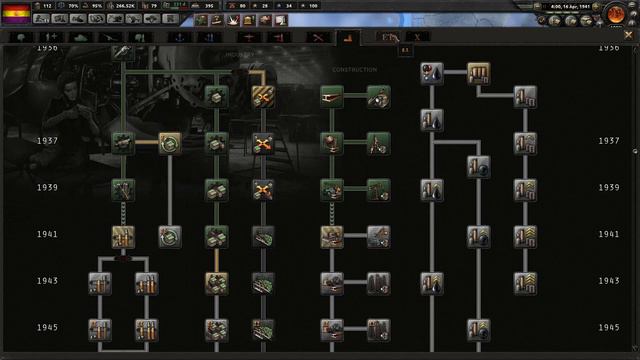Select Excavation I next to Construction I

[x=378, y=97]
